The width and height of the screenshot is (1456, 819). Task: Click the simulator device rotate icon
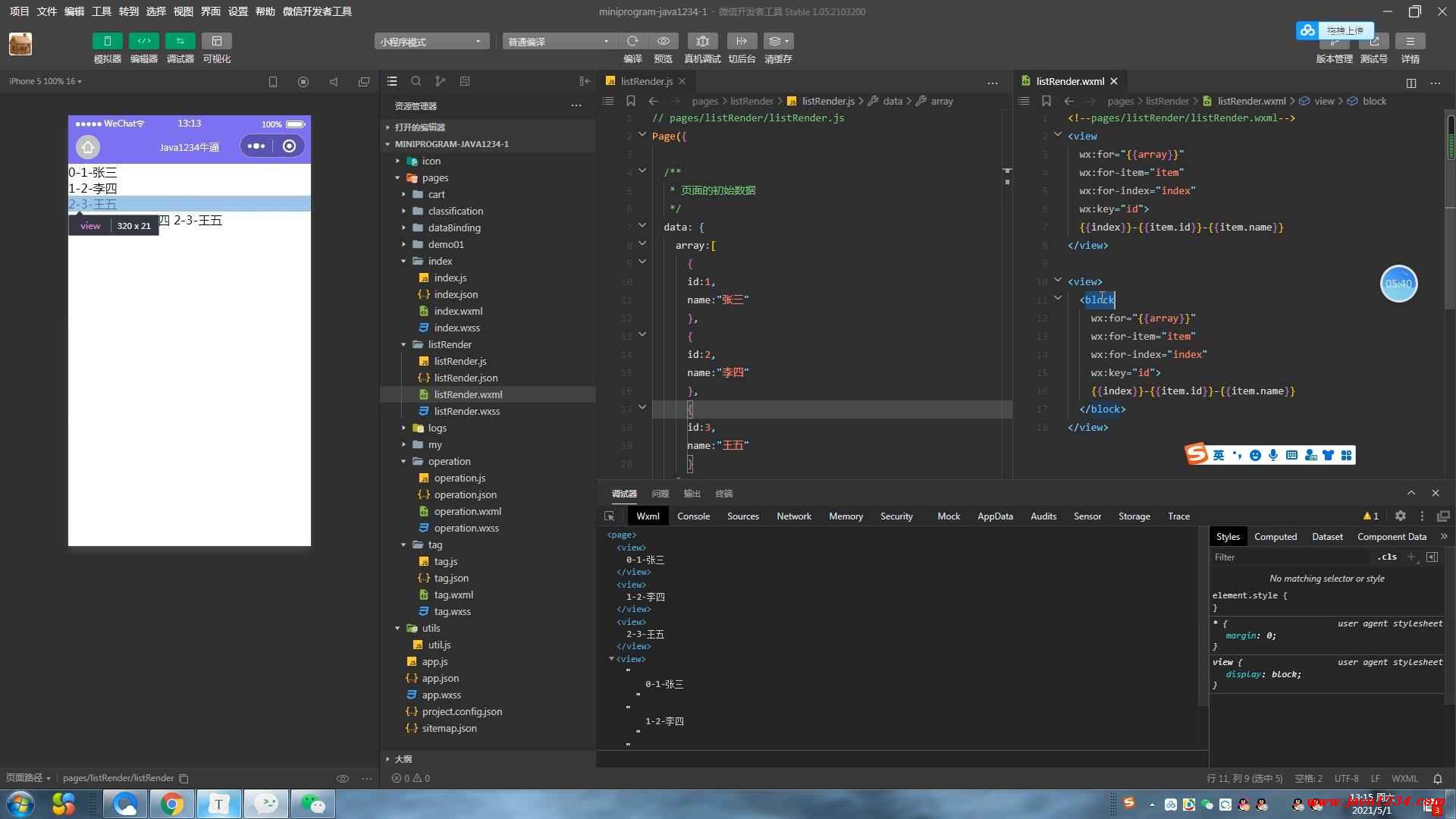point(273,82)
